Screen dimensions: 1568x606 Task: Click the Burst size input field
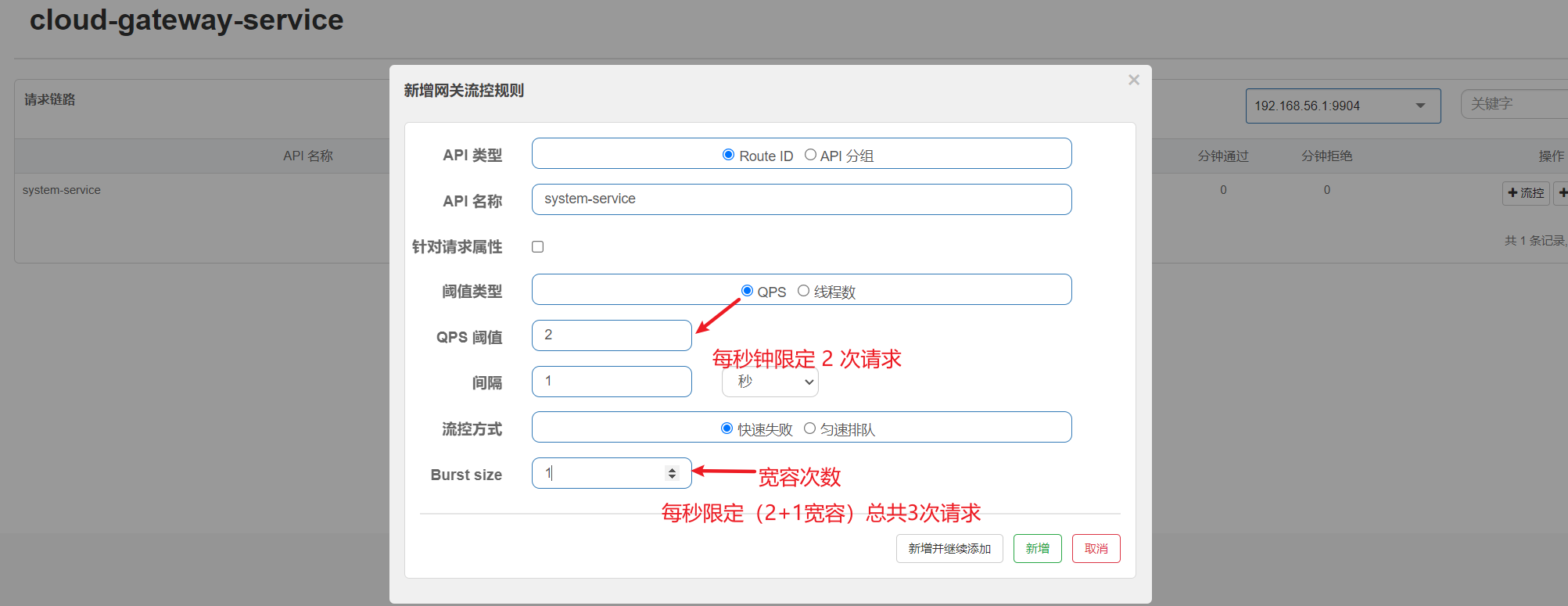598,473
